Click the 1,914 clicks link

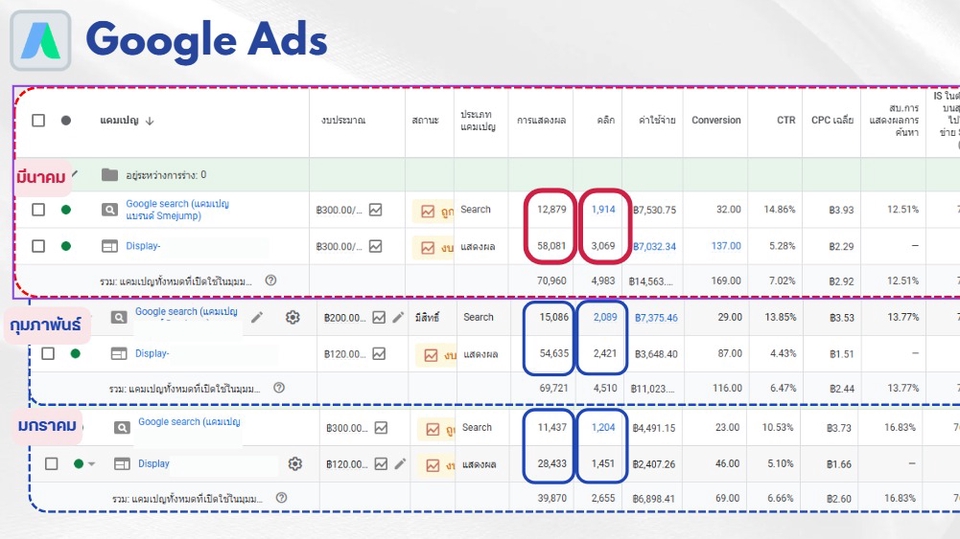603,209
